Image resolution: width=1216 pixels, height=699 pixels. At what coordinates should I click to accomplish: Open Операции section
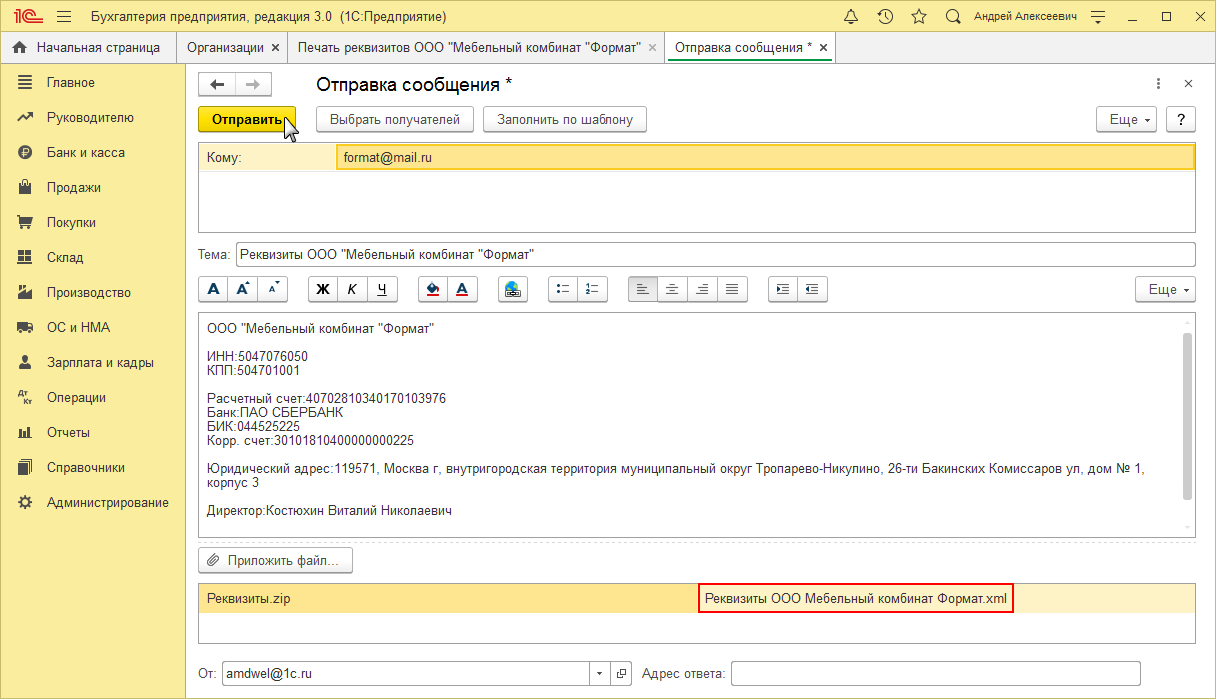pyautogui.click(x=92, y=397)
